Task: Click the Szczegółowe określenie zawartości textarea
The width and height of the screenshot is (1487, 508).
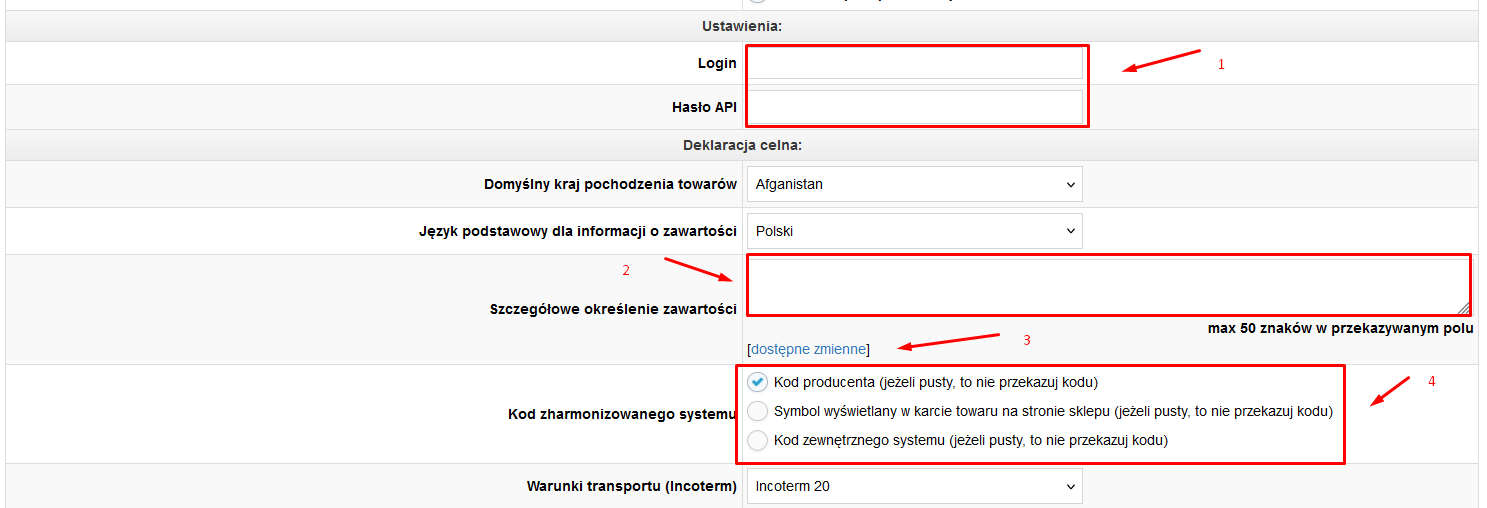Action: (x=1109, y=287)
